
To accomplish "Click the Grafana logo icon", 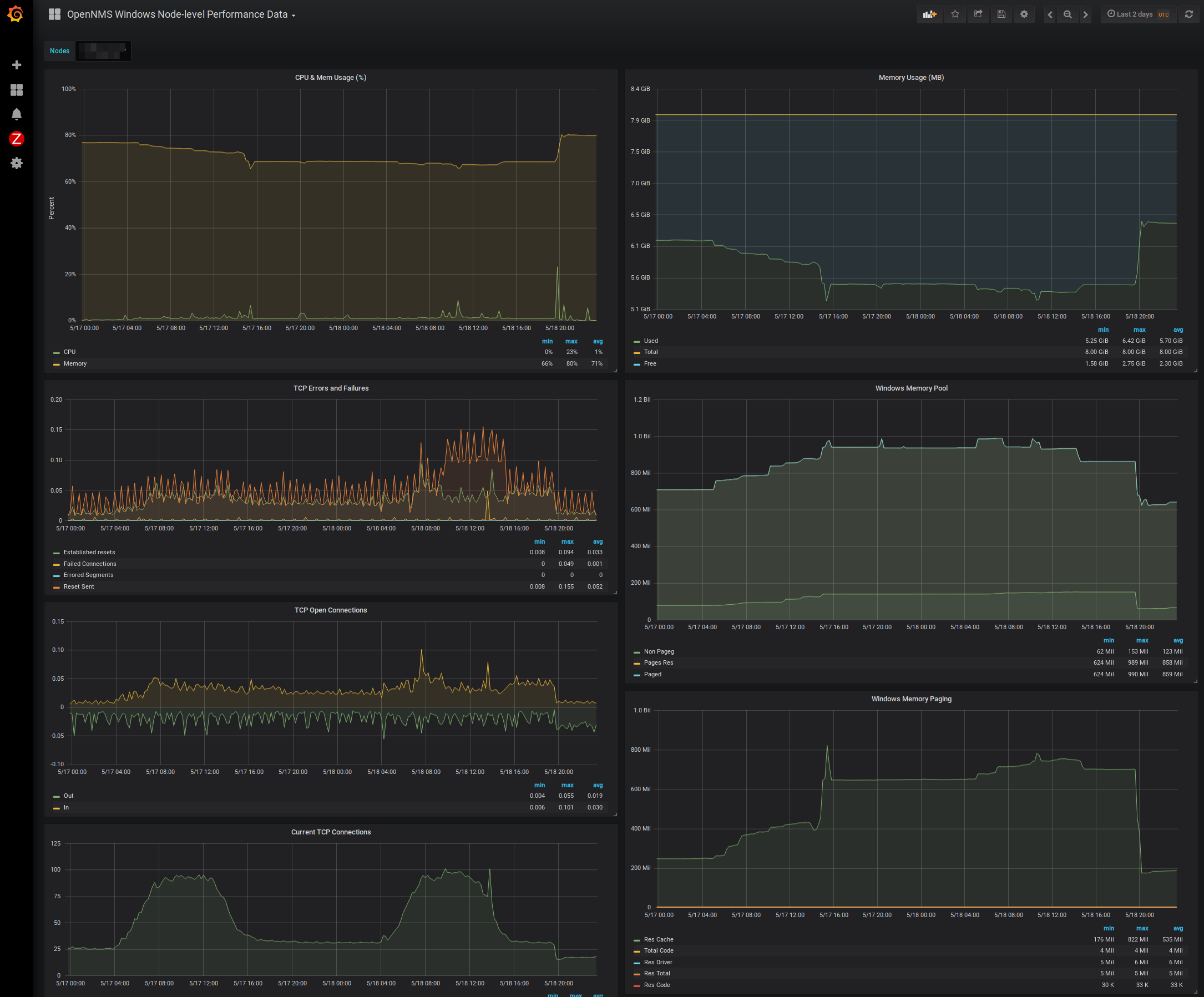I will tap(16, 14).
